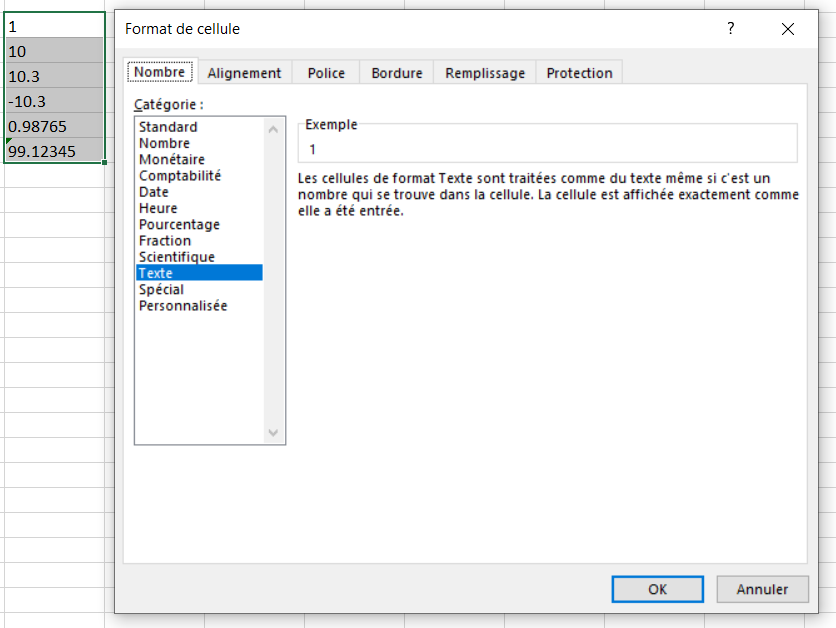Screen dimensions: 836x628
Task: Select the Remplissage tab
Action: [x=485, y=73]
